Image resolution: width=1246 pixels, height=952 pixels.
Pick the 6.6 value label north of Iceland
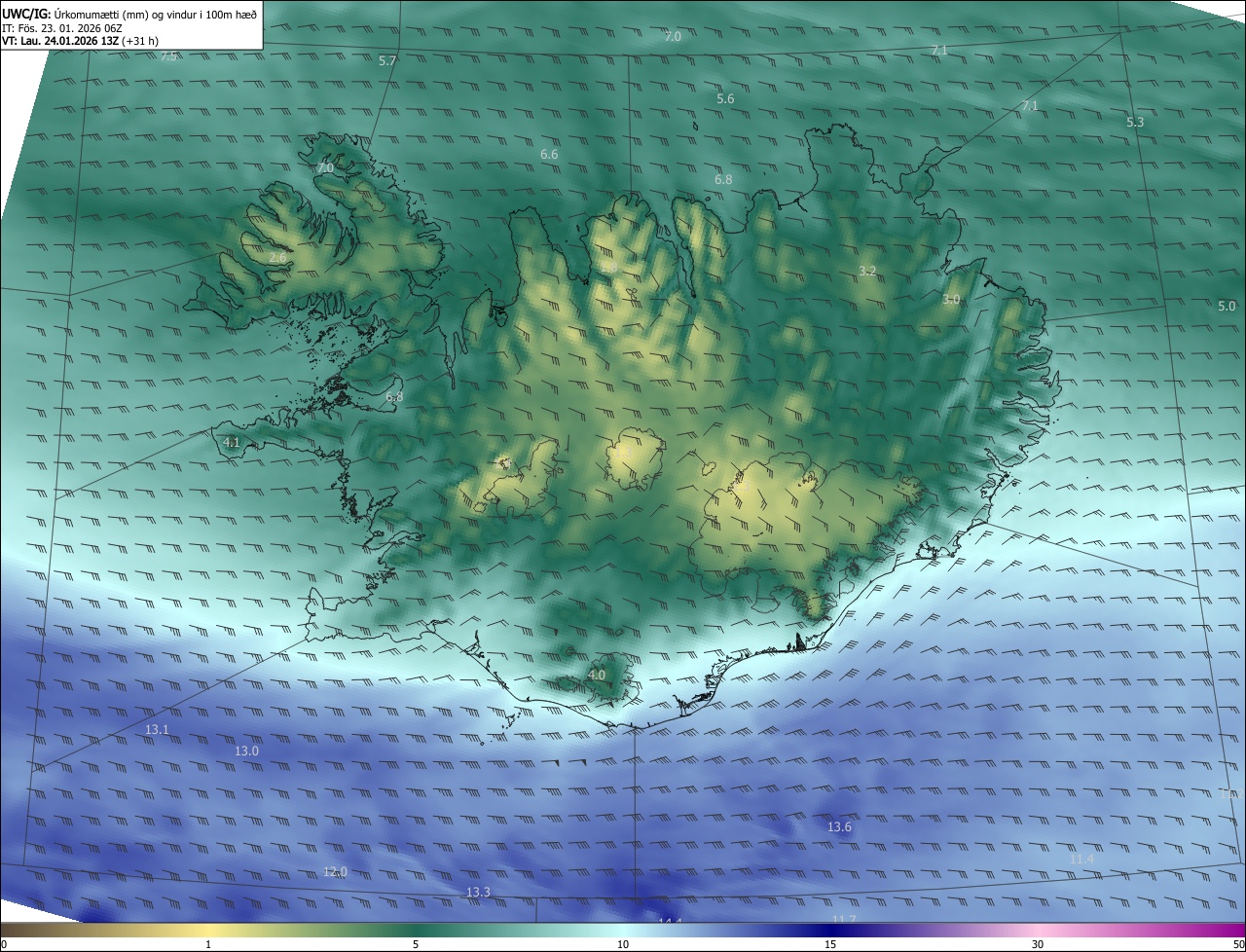[549, 155]
